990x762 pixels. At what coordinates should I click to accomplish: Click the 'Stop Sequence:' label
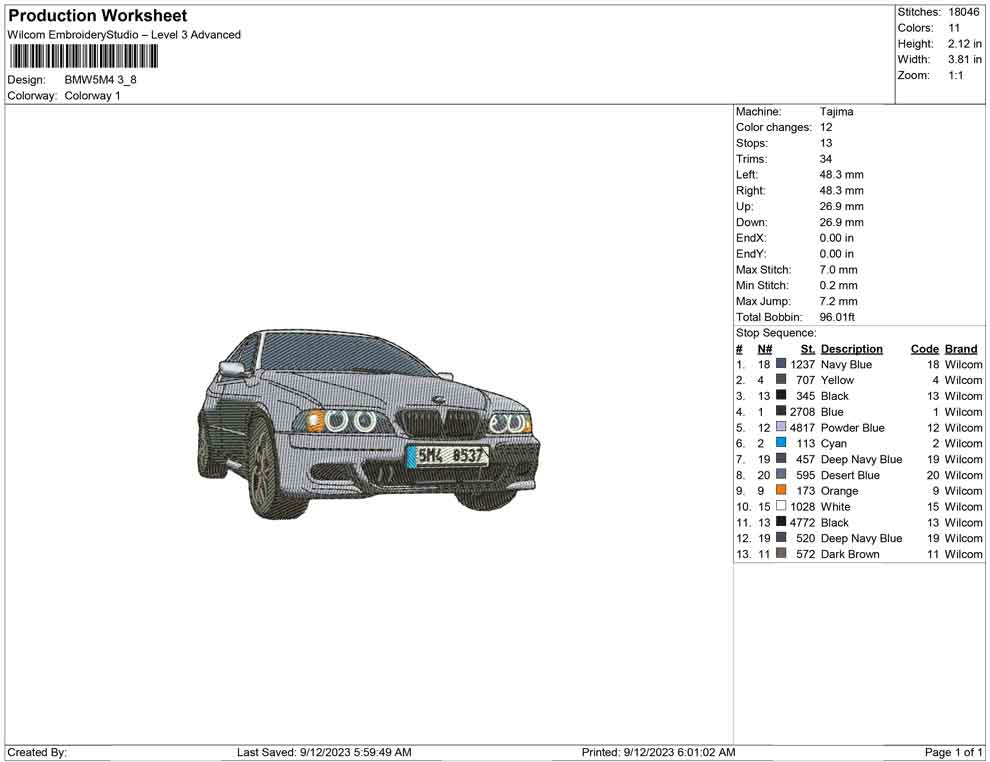[776, 333]
